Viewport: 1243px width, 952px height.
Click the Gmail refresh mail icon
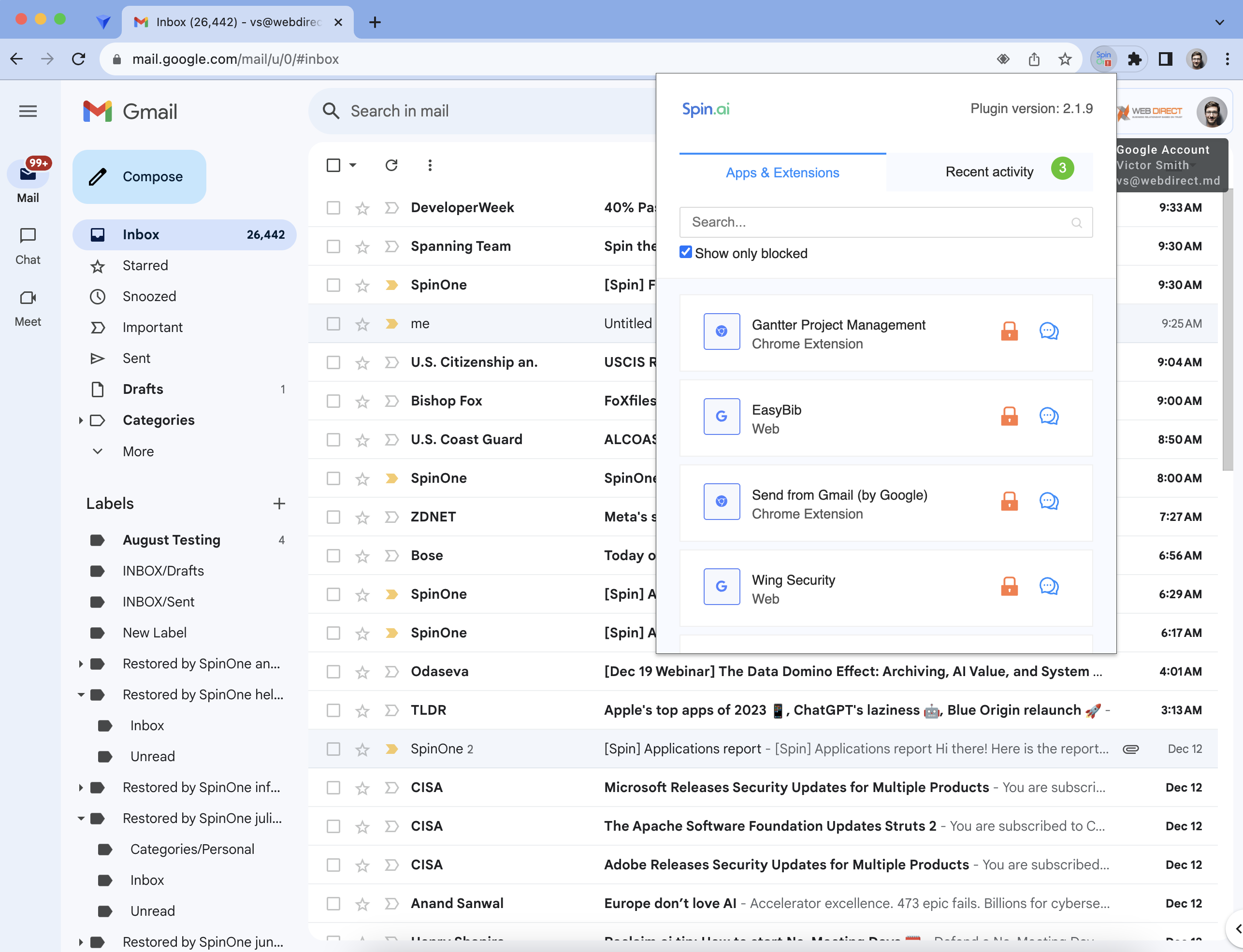(x=391, y=165)
